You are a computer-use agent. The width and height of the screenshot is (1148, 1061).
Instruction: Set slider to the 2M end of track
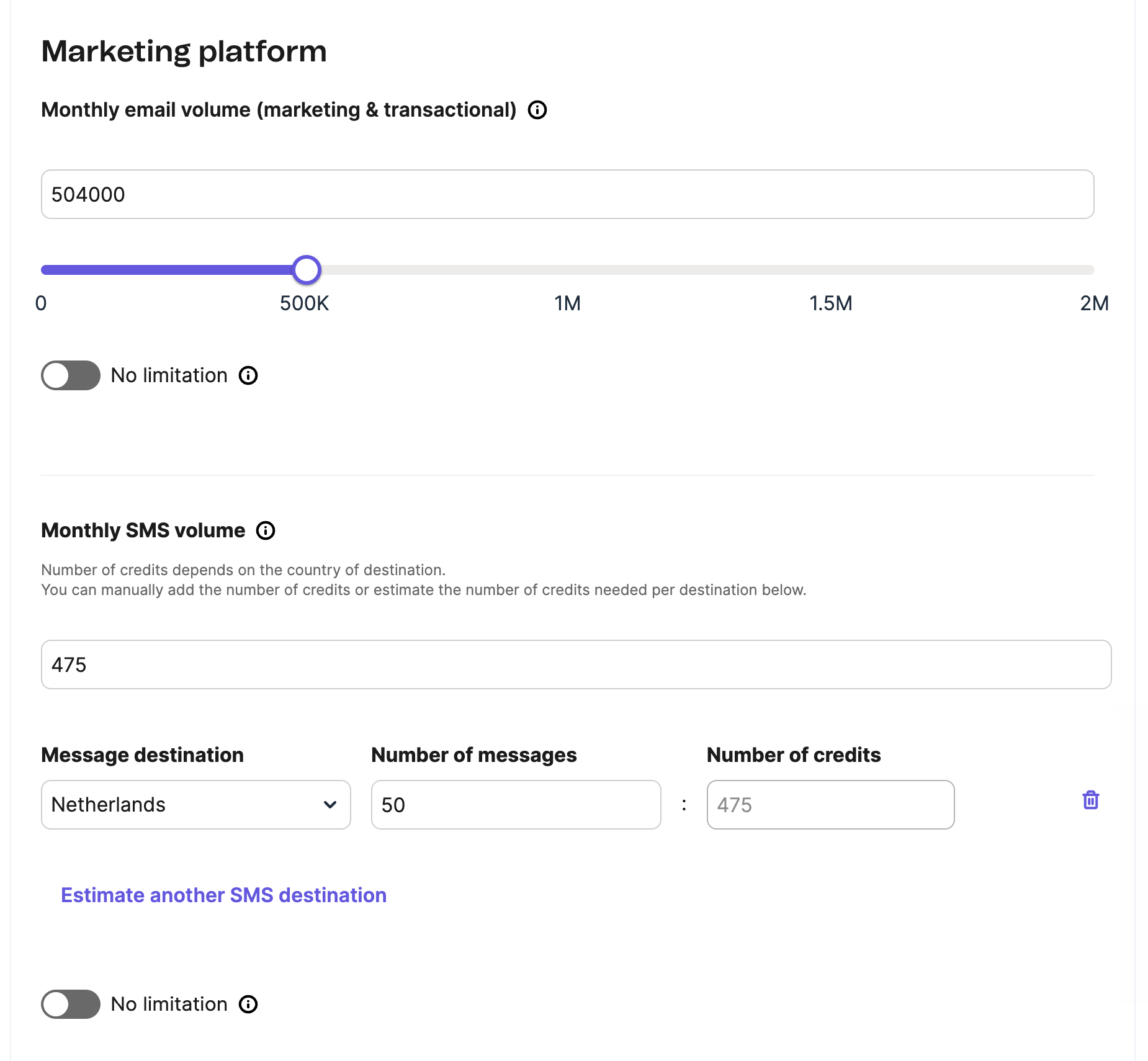[1091, 270]
